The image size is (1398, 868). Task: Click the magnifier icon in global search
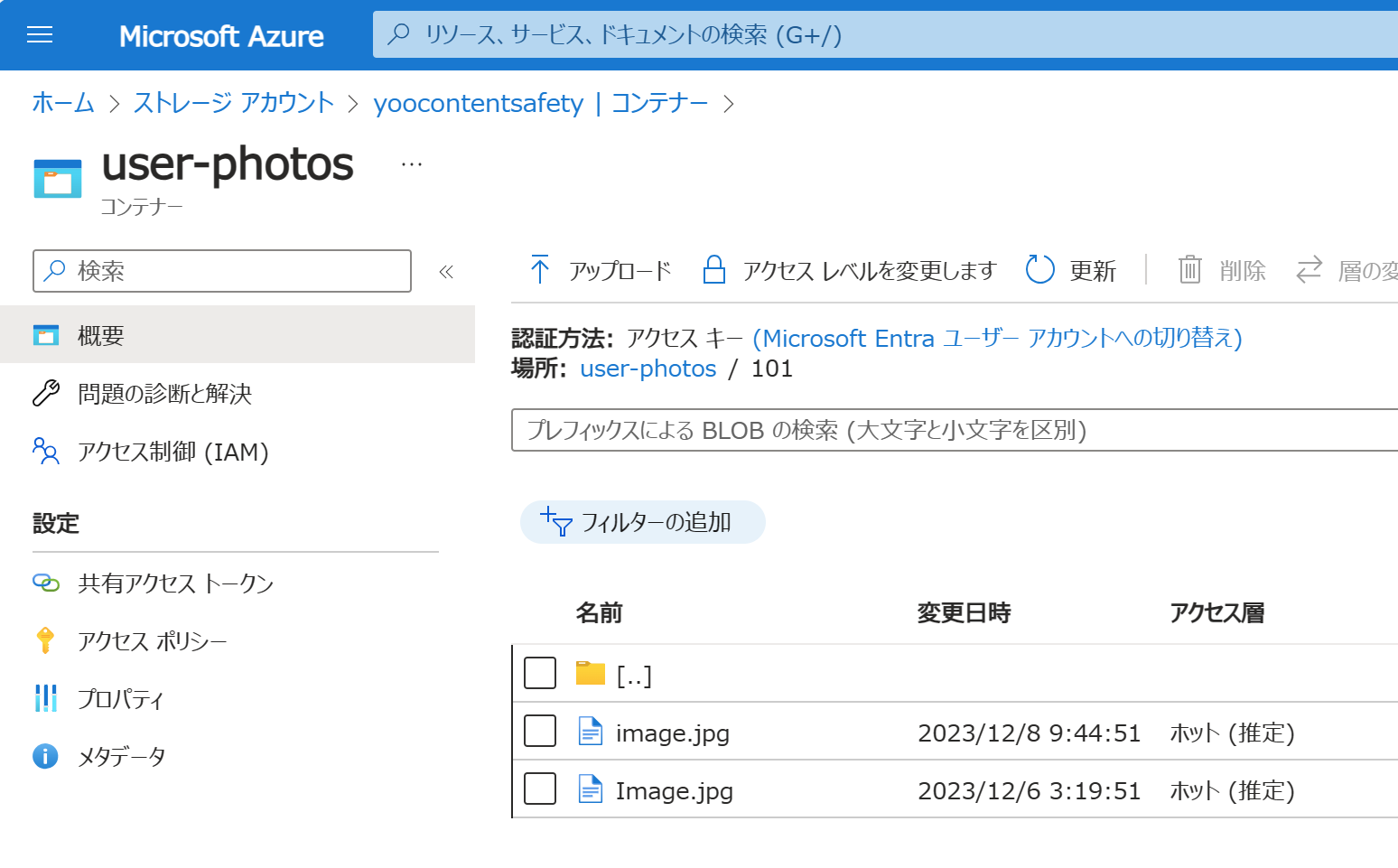coord(398,34)
